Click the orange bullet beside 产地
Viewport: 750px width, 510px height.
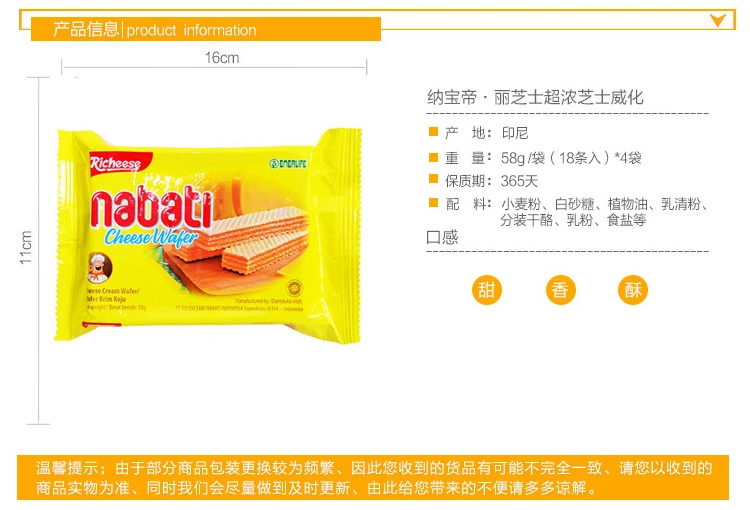click(433, 132)
